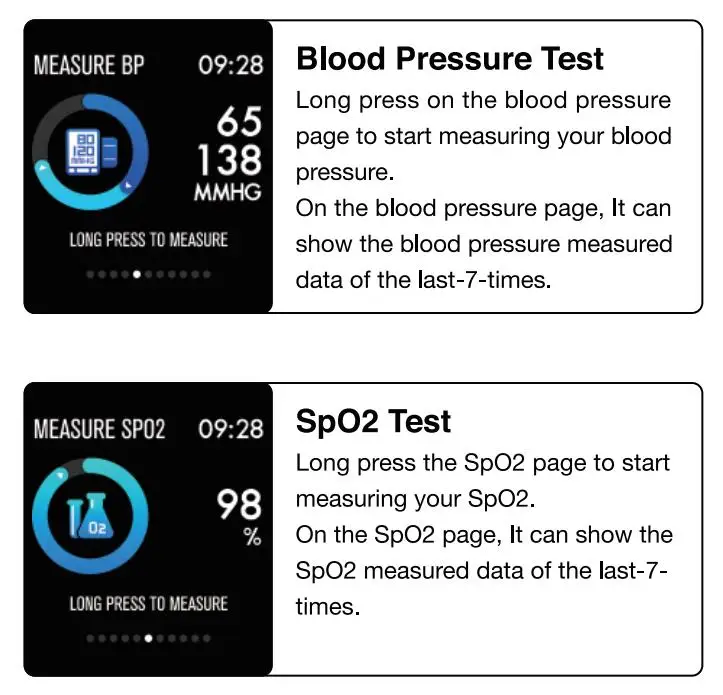Click the 65 diastolic reading

[239, 121]
